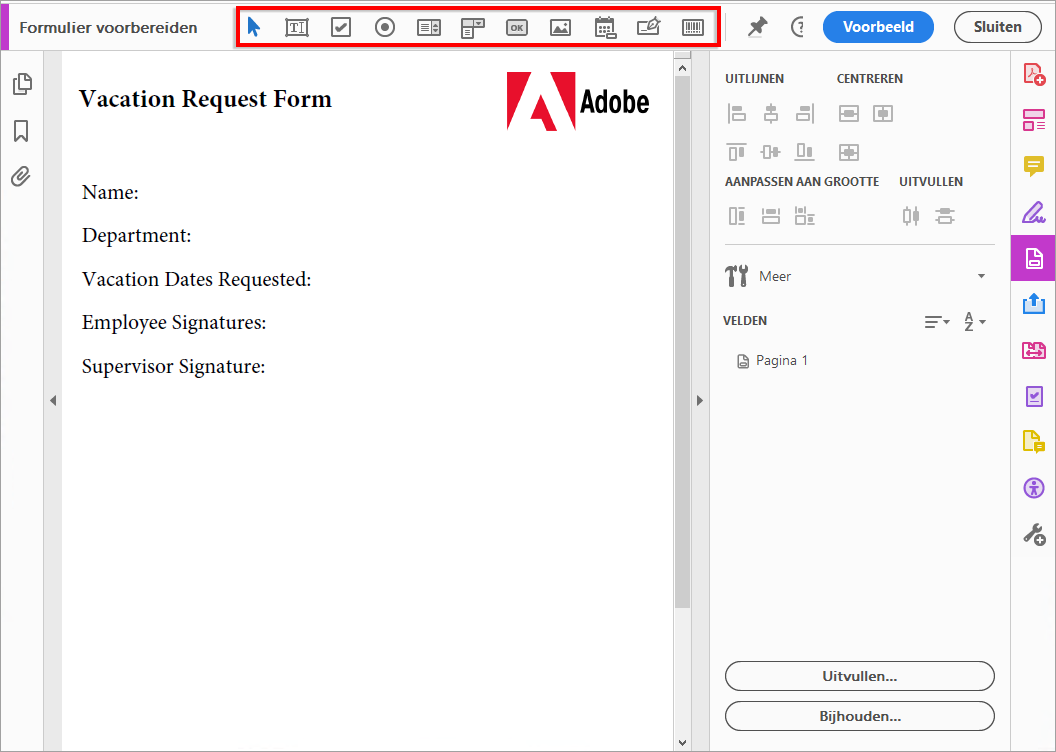The image size is (1056, 752).
Task: Open the VELDEN sort order dropdown
Action: 936,321
